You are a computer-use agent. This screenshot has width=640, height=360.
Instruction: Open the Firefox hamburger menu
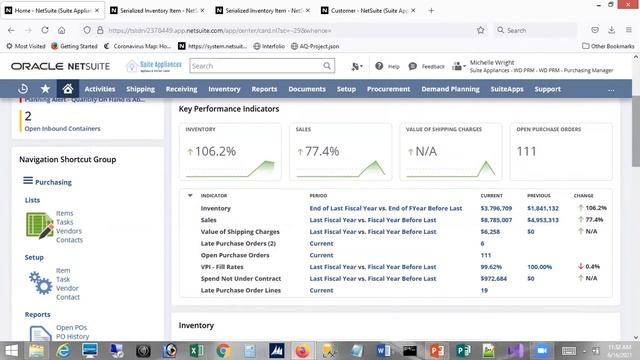(x=629, y=30)
